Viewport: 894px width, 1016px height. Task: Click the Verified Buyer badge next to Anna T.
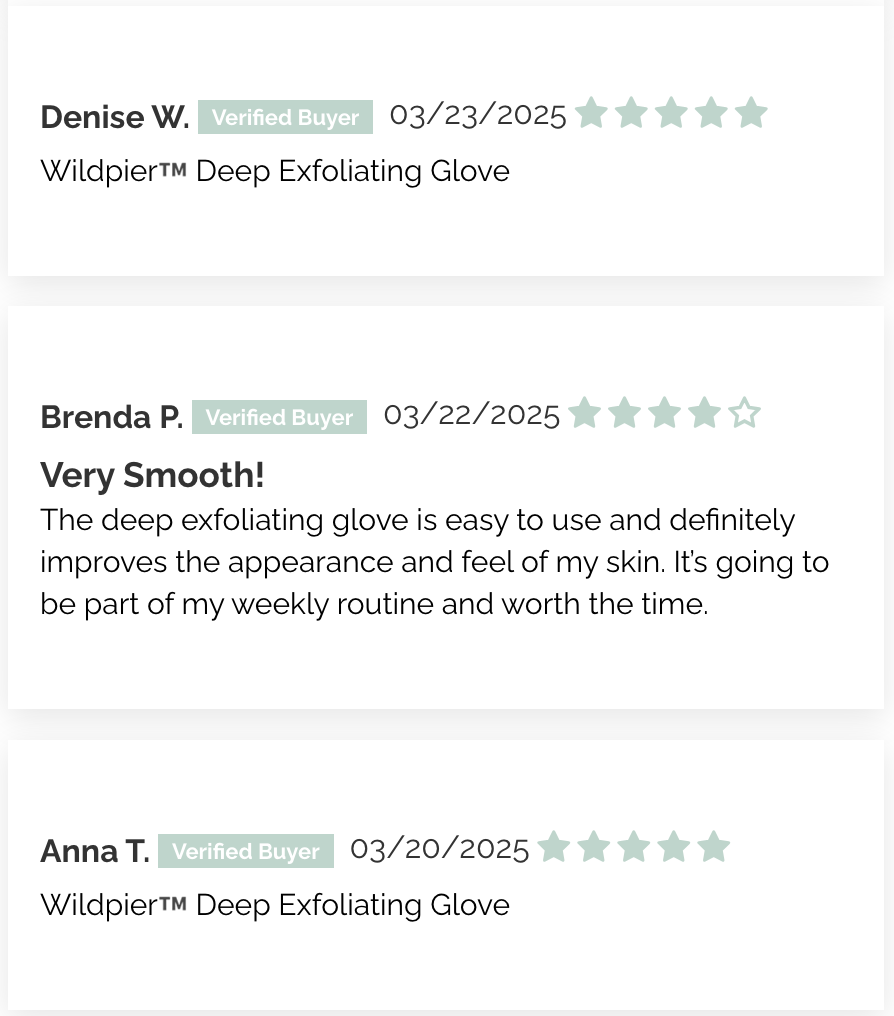[x=246, y=851]
